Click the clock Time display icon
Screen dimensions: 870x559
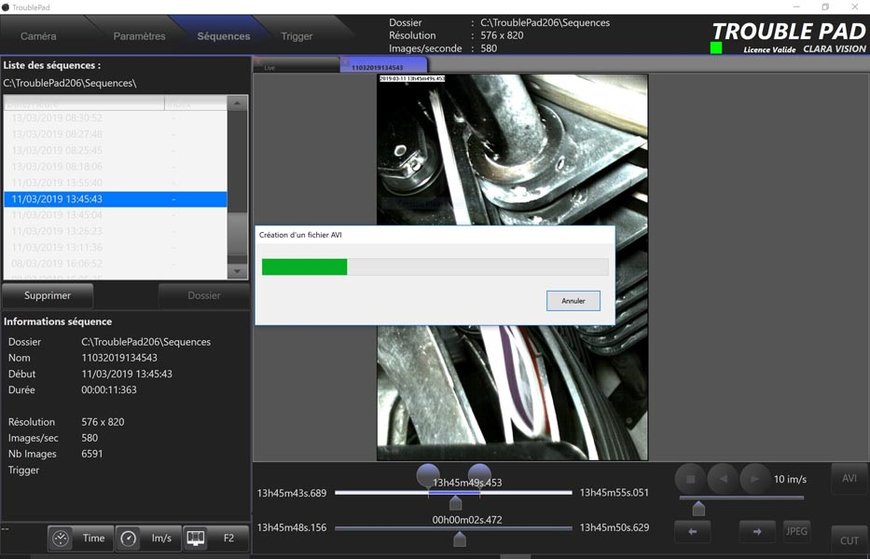(x=60, y=538)
